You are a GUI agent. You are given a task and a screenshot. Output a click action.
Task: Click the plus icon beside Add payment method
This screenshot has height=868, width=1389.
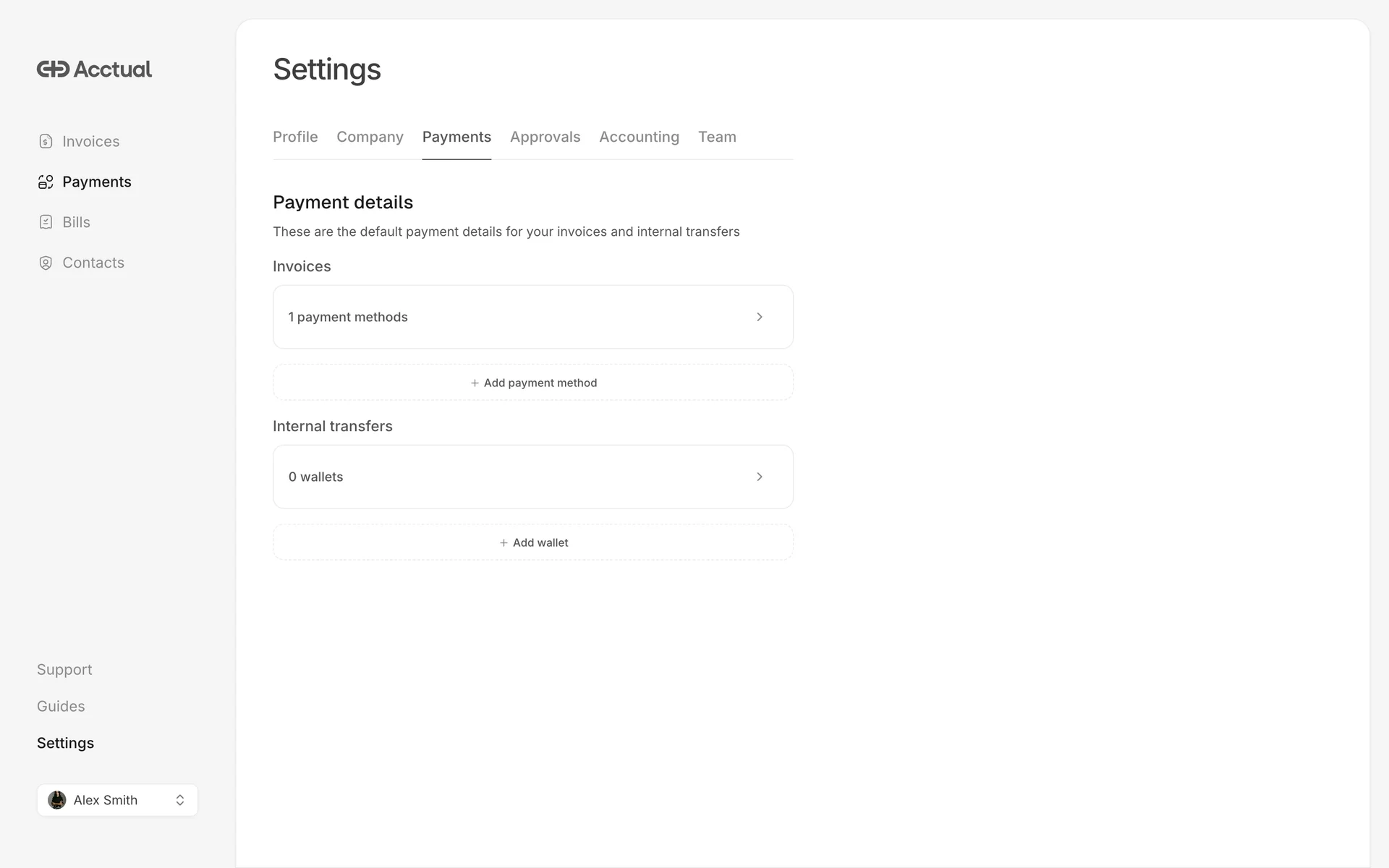[x=475, y=383]
